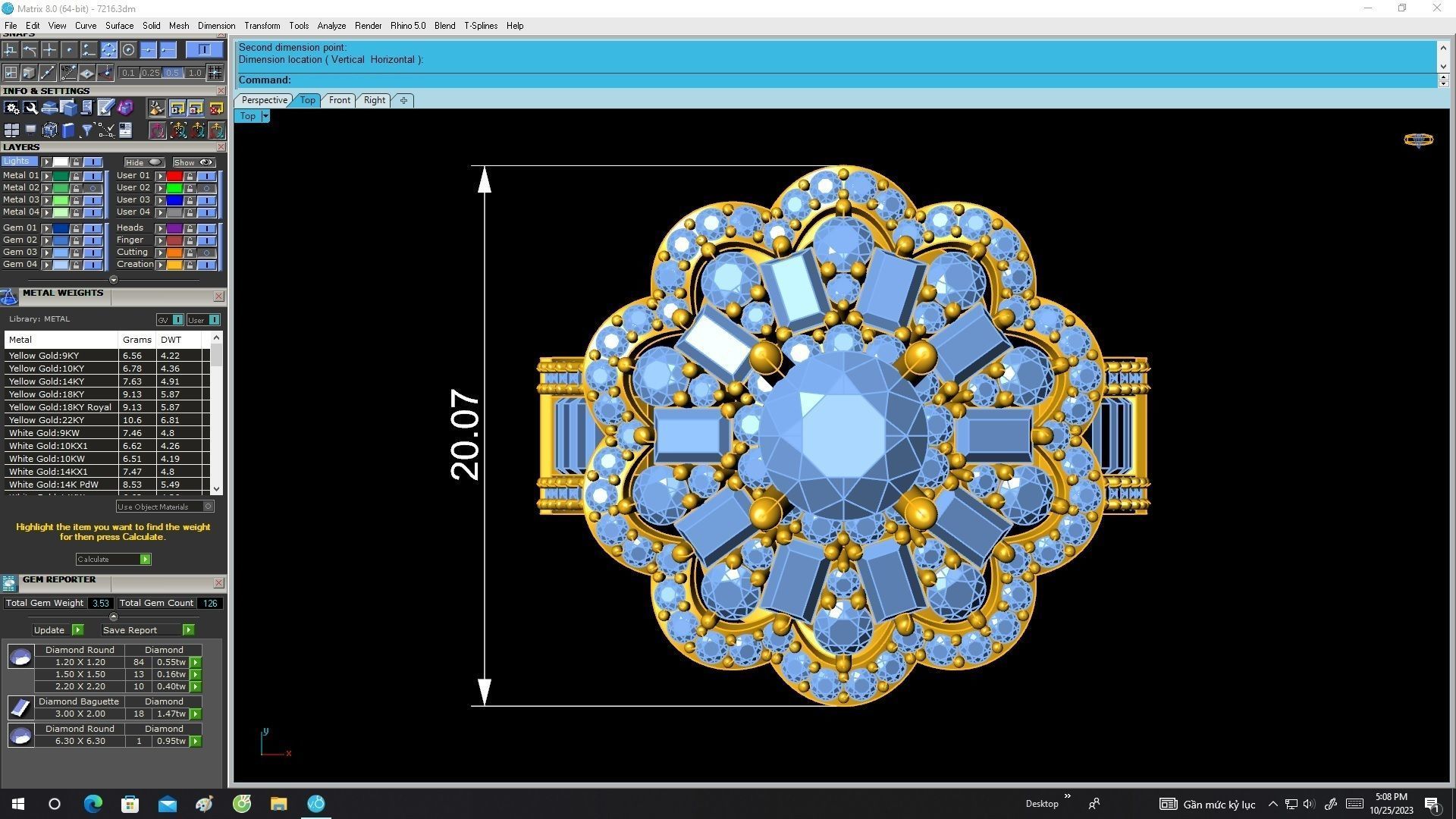Click the funnel filter icon

point(86,130)
